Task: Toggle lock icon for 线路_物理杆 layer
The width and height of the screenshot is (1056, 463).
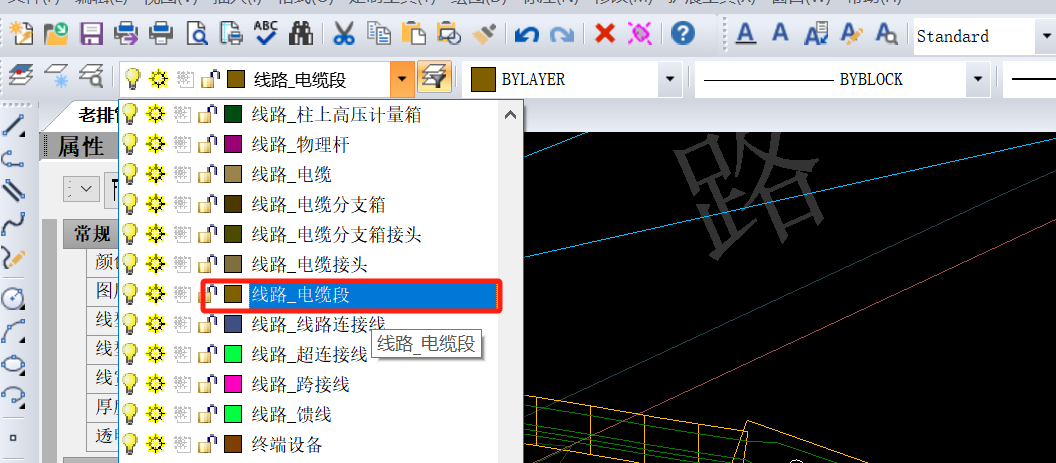Action: click(209, 145)
